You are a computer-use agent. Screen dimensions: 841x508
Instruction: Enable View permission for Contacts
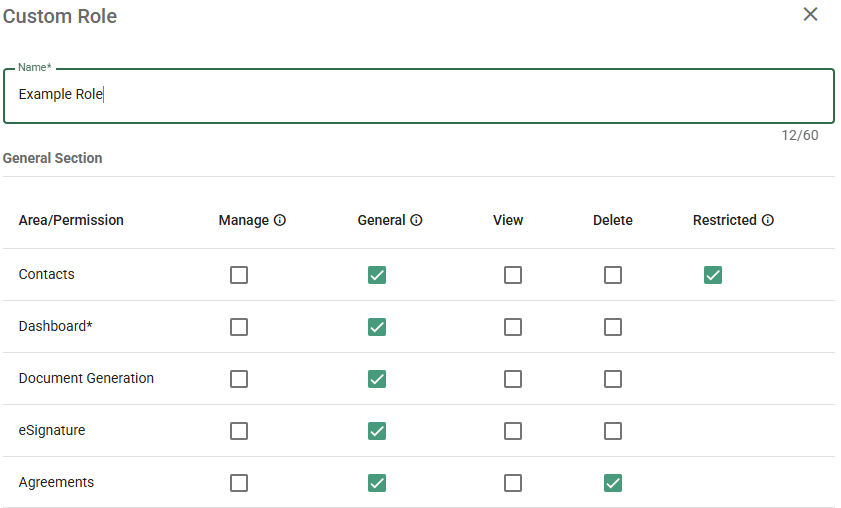coord(513,275)
